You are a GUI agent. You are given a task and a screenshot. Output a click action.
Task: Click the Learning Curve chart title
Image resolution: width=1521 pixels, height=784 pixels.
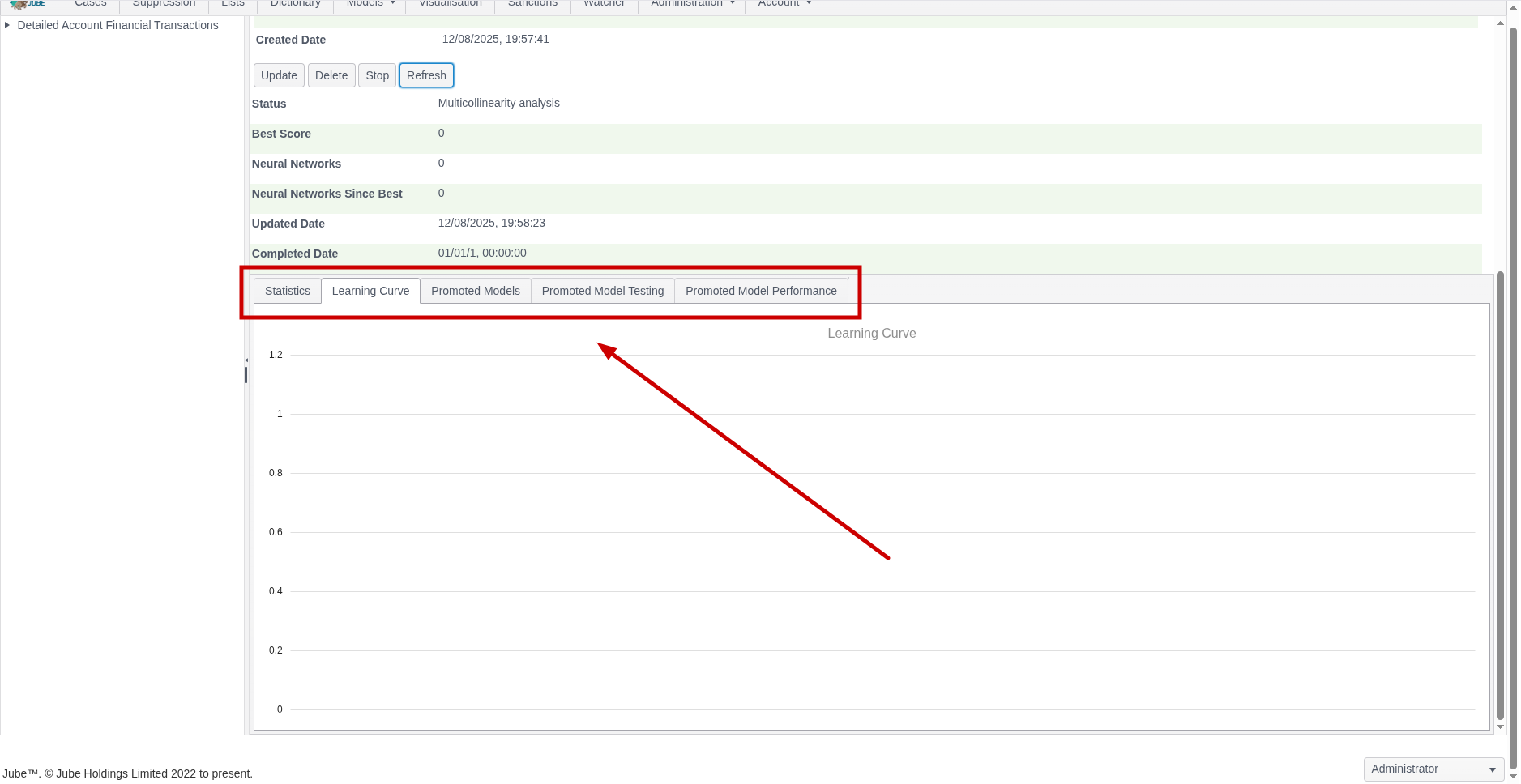872,334
